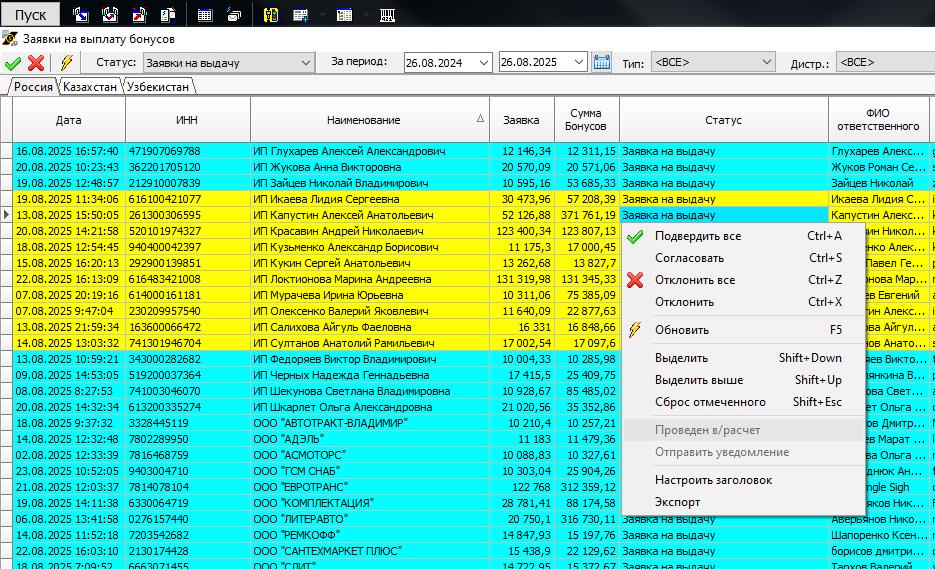The width and height of the screenshot is (935, 569).
Task: Choose Выделить выше in context menu
Action: coord(744,381)
